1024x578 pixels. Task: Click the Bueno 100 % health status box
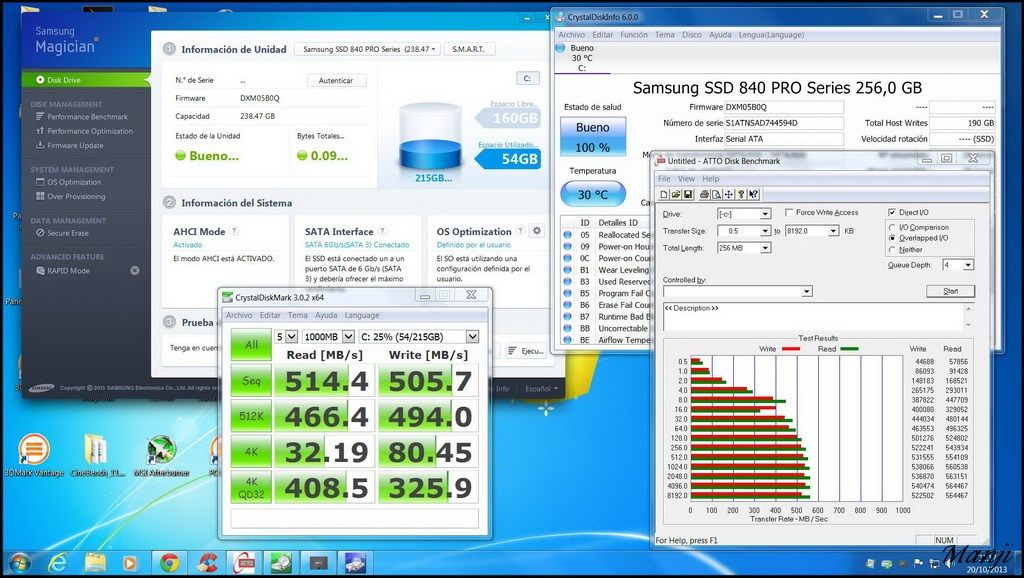pyautogui.click(x=593, y=136)
